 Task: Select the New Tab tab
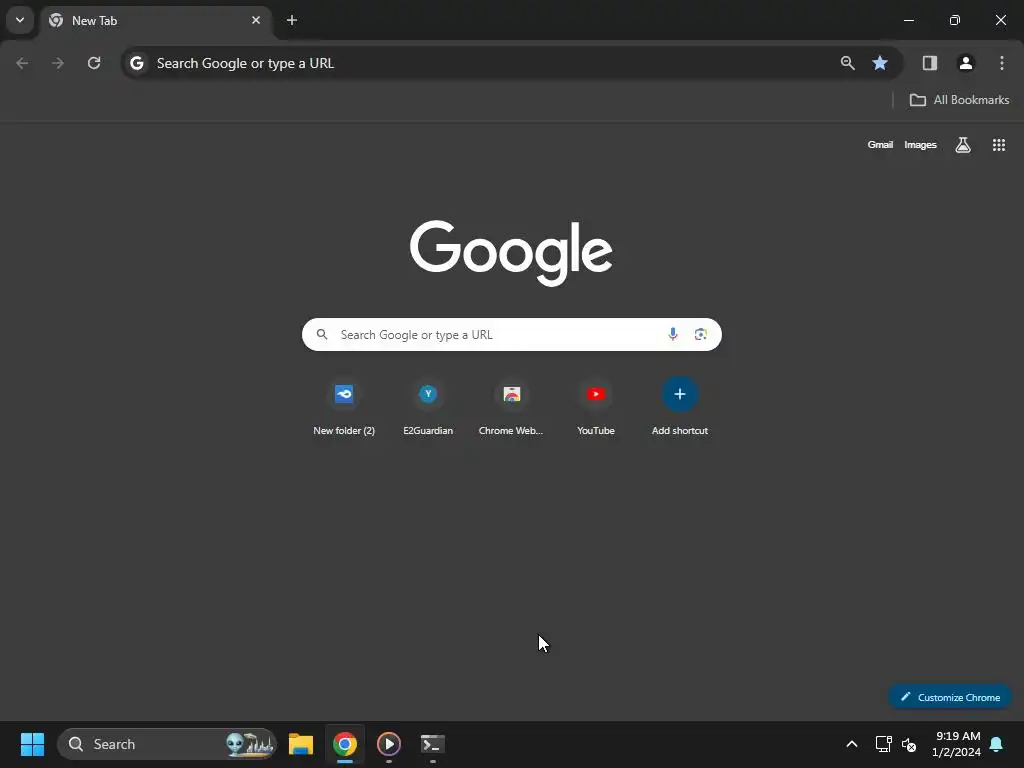pos(155,20)
